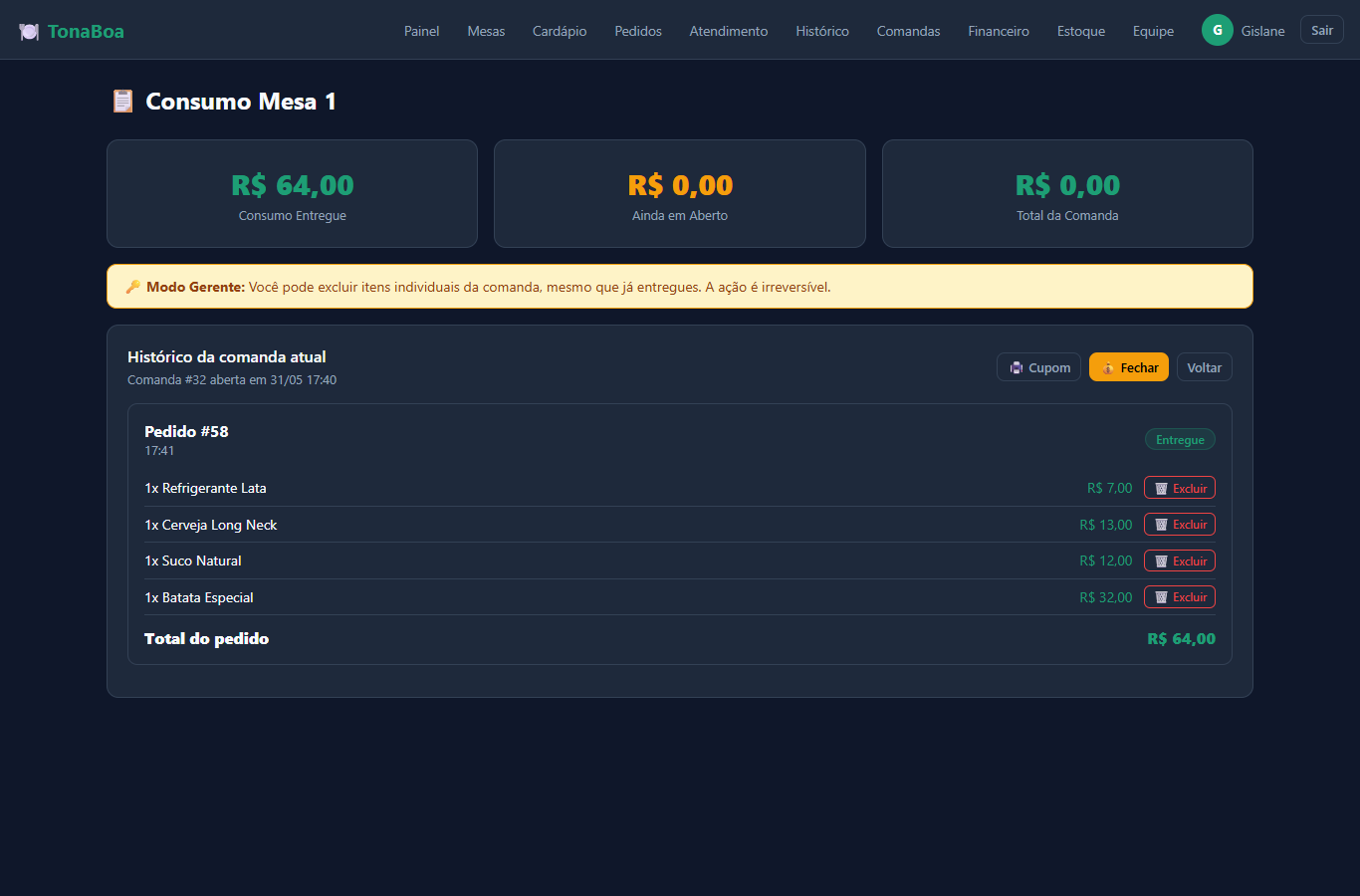Select the Ainda em Aberto card
The width and height of the screenshot is (1360, 896).
680,193
